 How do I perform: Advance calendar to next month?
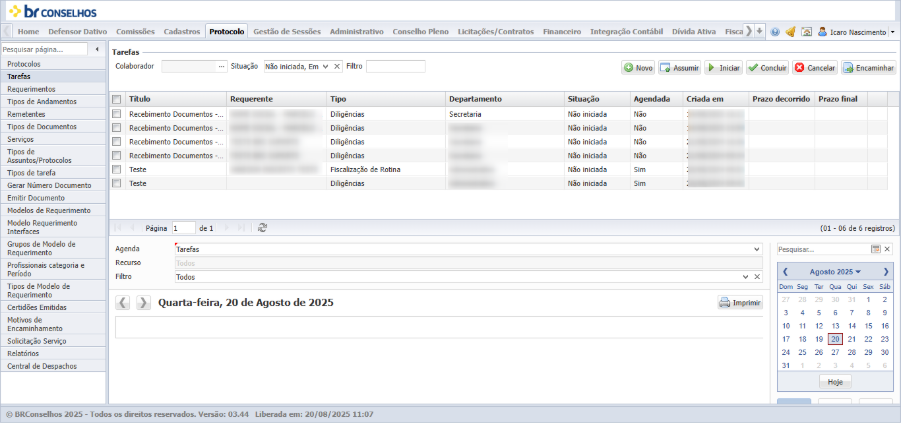pos(885,271)
